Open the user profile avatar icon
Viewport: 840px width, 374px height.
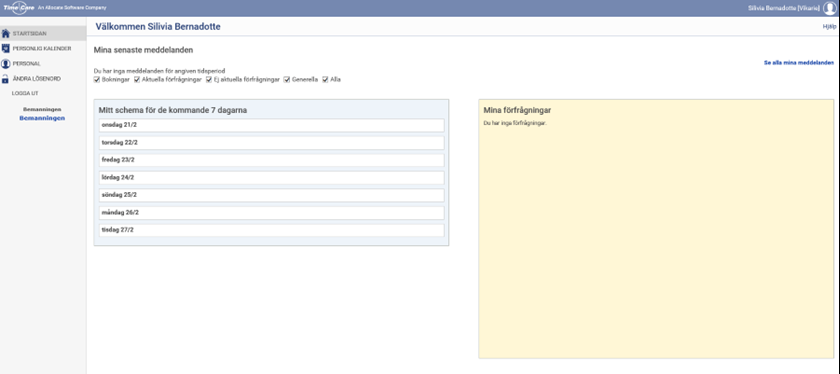pyautogui.click(x=829, y=8)
